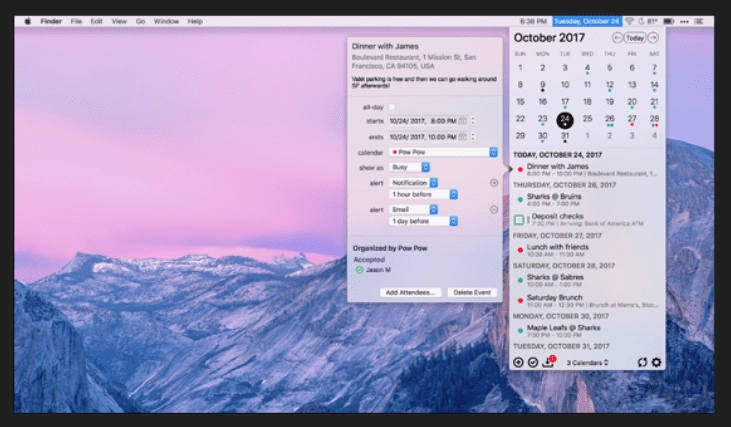731x427 pixels.
Task: Open the starts date picker calendar icon
Action: [462, 121]
